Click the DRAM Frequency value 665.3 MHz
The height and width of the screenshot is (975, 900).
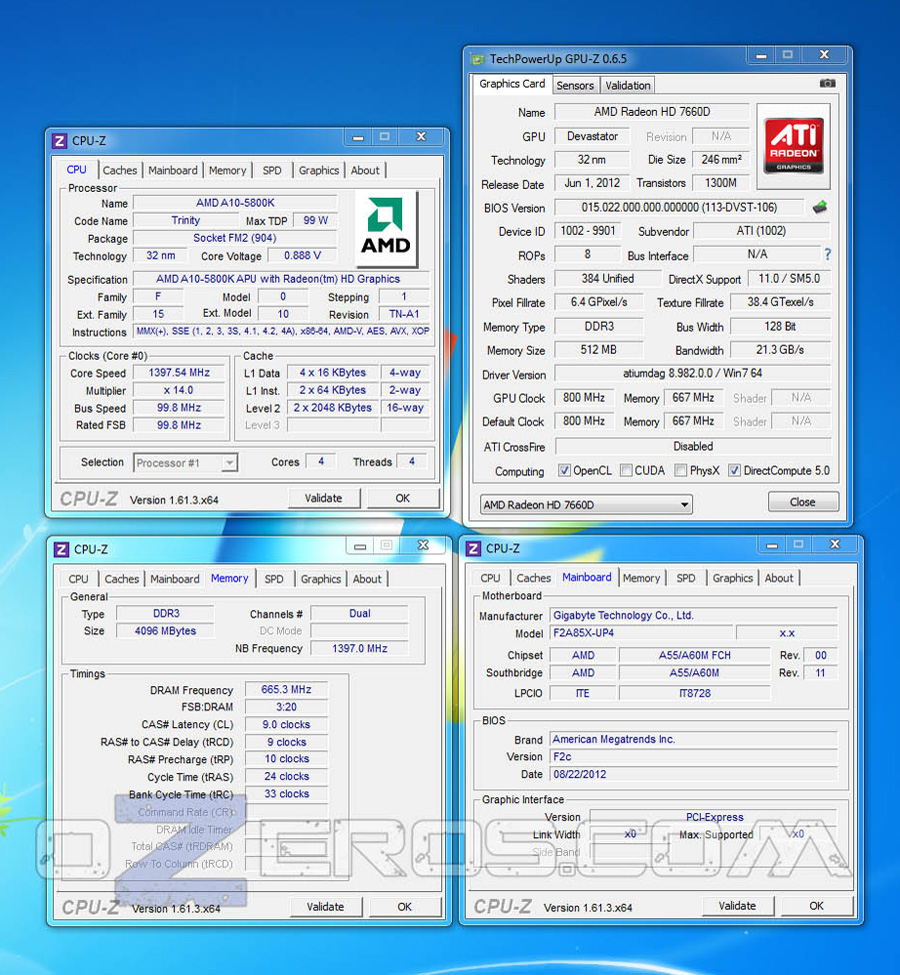tap(286, 690)
